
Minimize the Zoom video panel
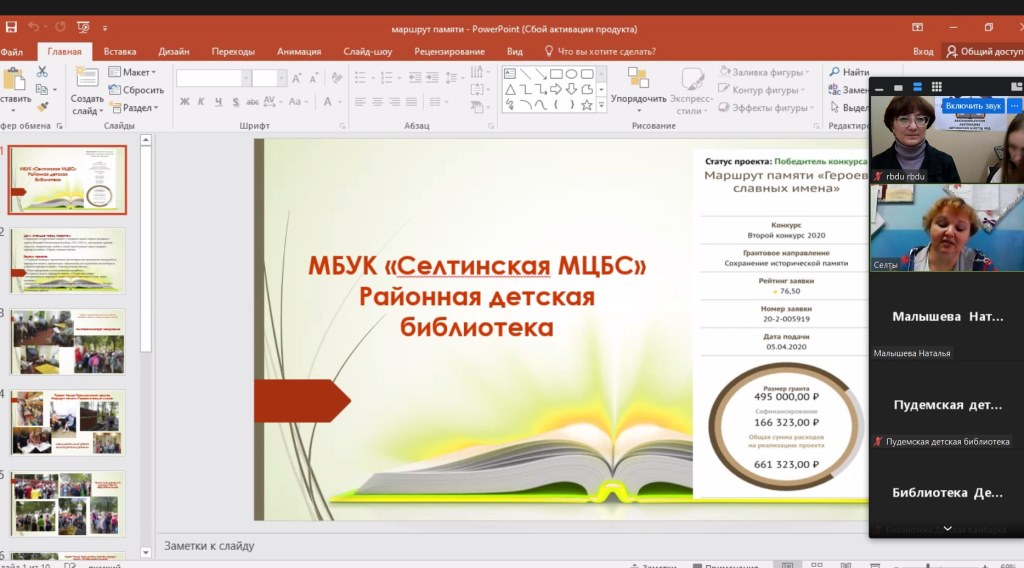click(879, 87)
